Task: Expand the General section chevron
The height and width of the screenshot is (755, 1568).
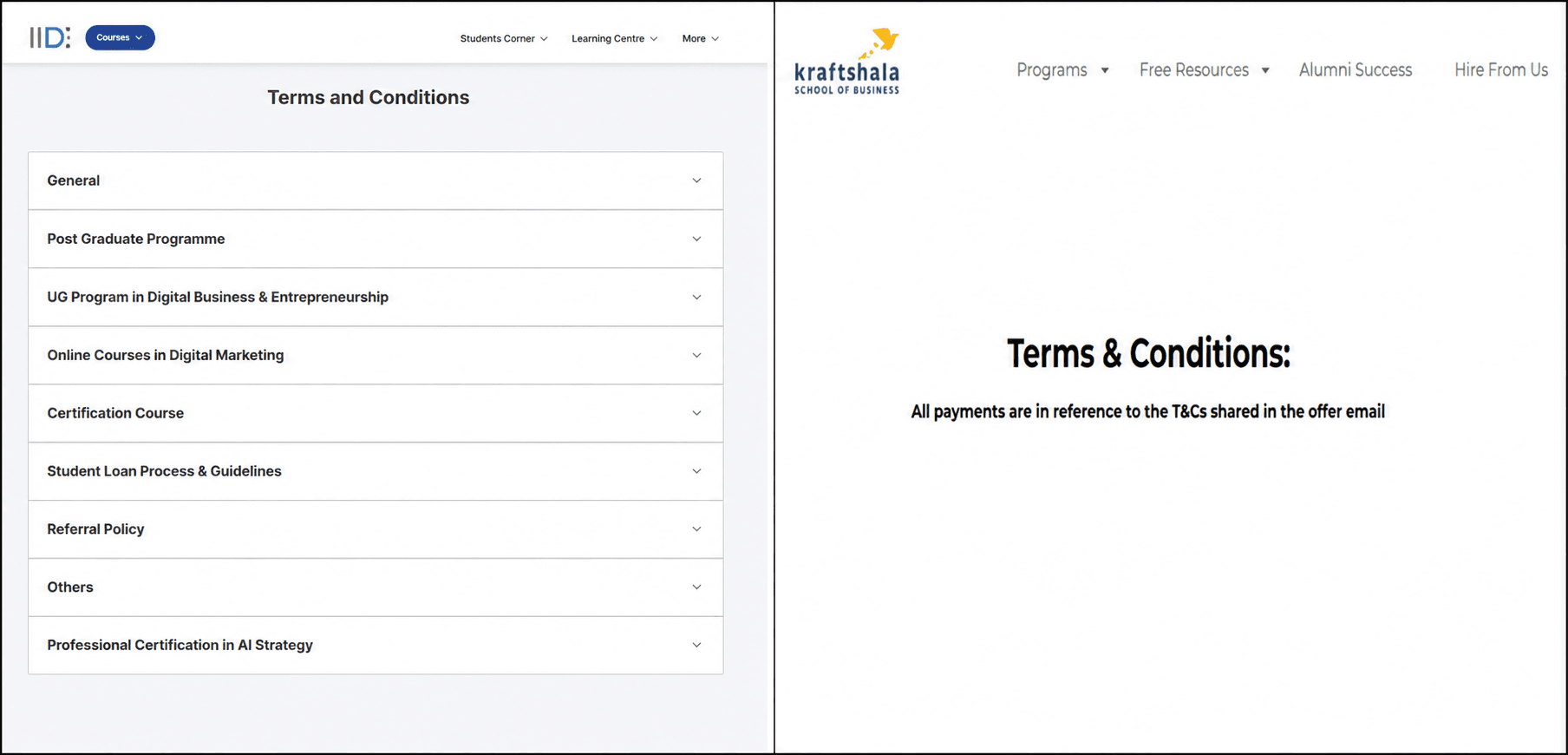Action: pyautogui.click(x=696, y=181)
